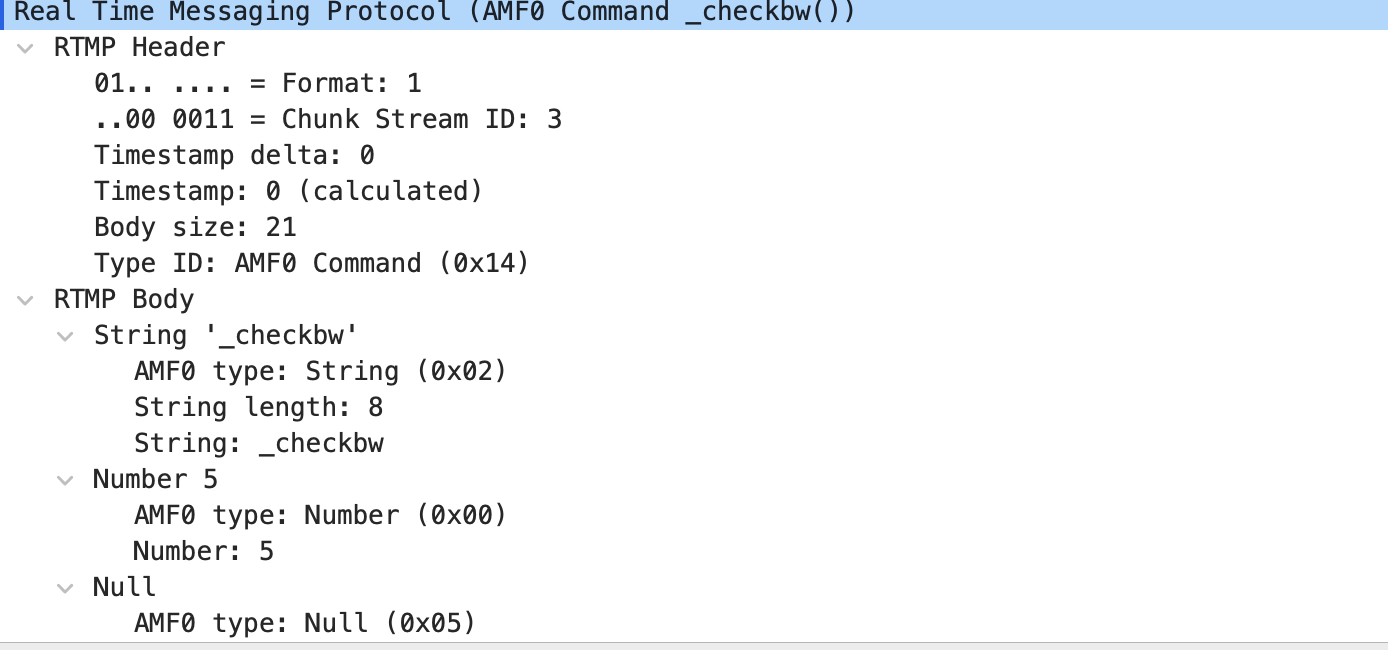Select the Body size: 21 field
1388x650 pixels.
pyautogui.click(x=195, y=227)
